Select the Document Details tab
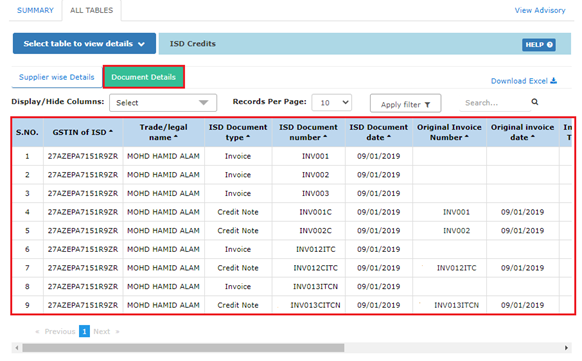 [x=144, y=77]
